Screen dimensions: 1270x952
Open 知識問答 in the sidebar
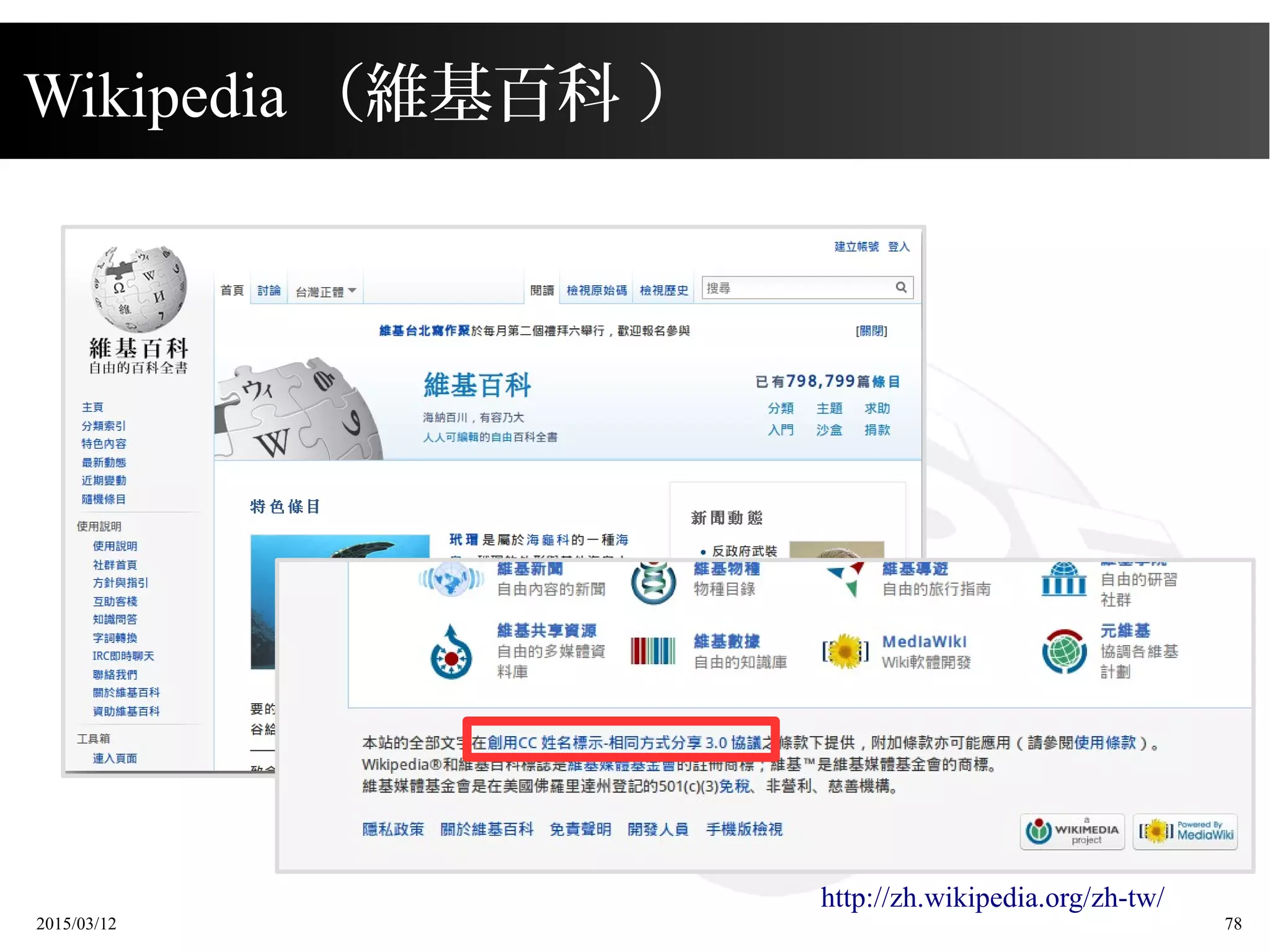[x=115, y=620]
